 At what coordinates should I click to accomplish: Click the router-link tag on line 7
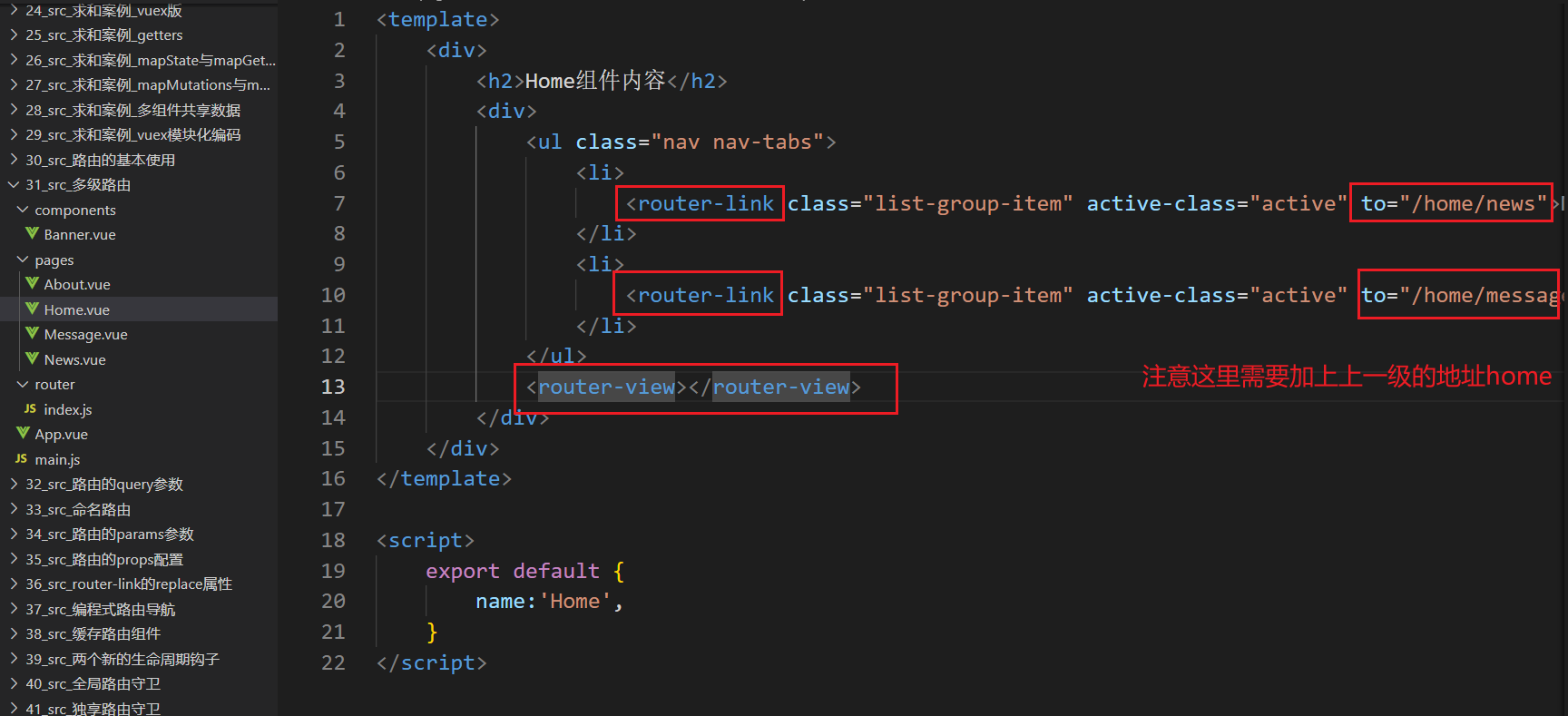pos(700,203)
